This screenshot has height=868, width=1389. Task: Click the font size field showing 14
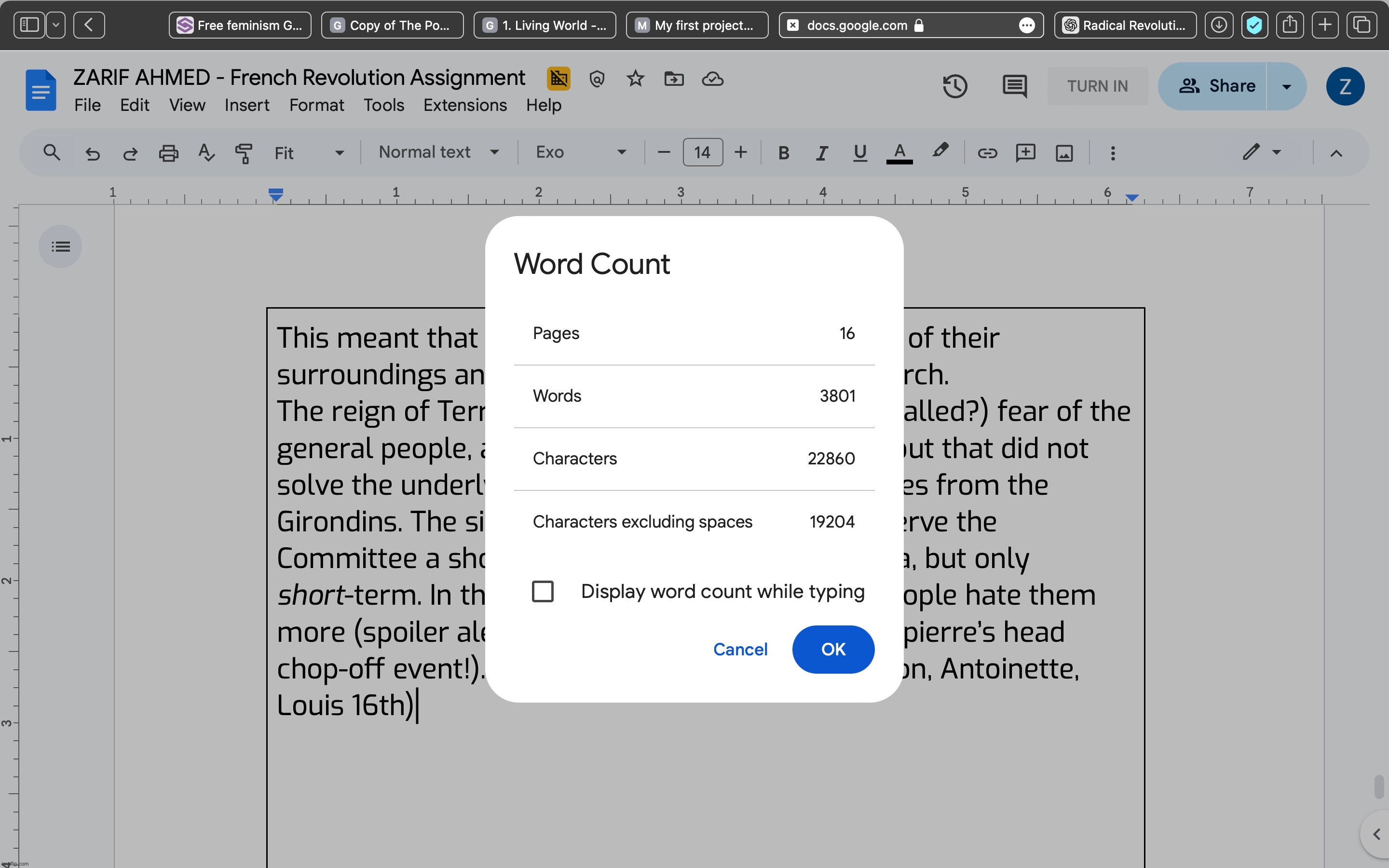point(703,153)
